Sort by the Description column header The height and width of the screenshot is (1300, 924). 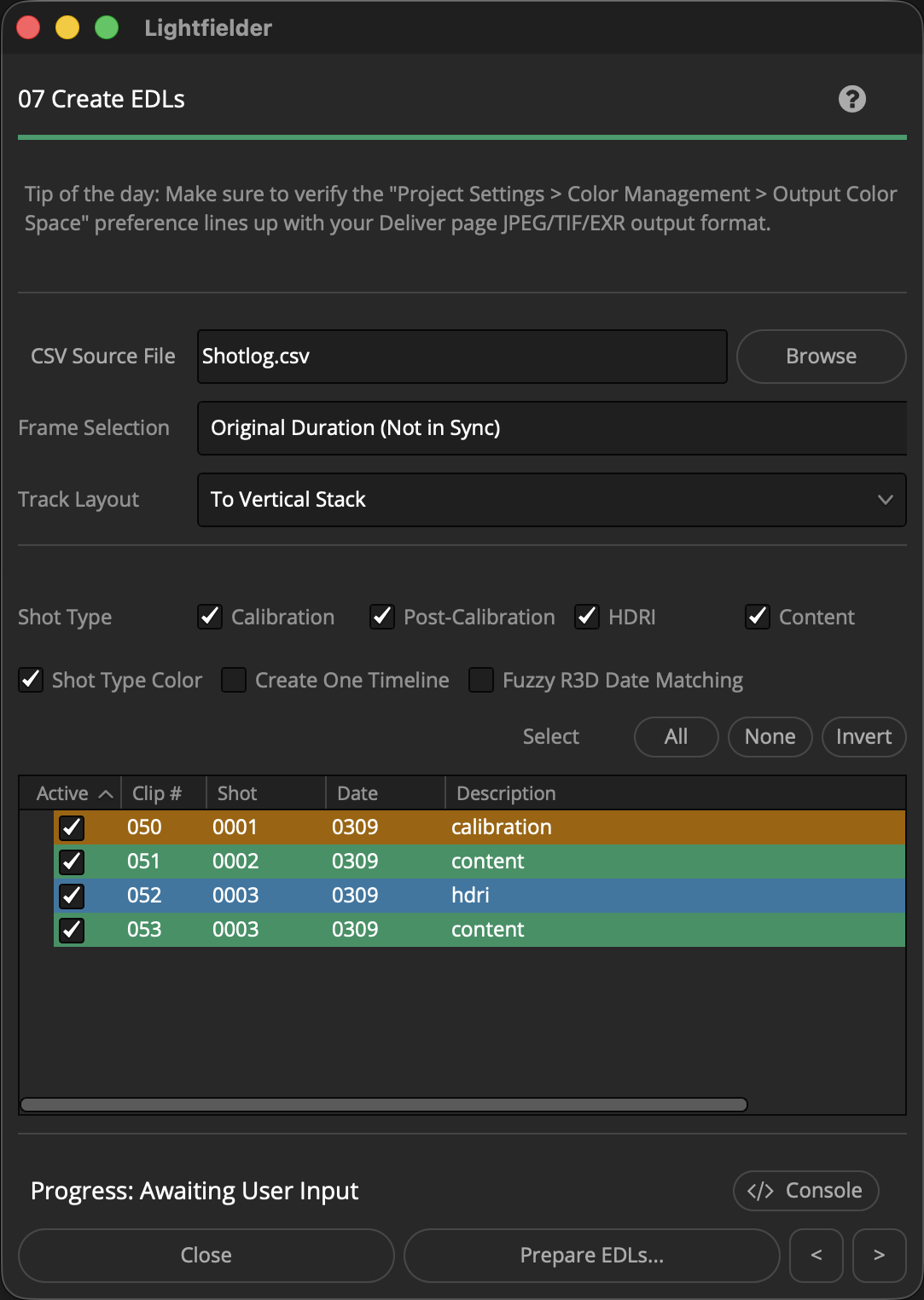[x=675, y=793]
